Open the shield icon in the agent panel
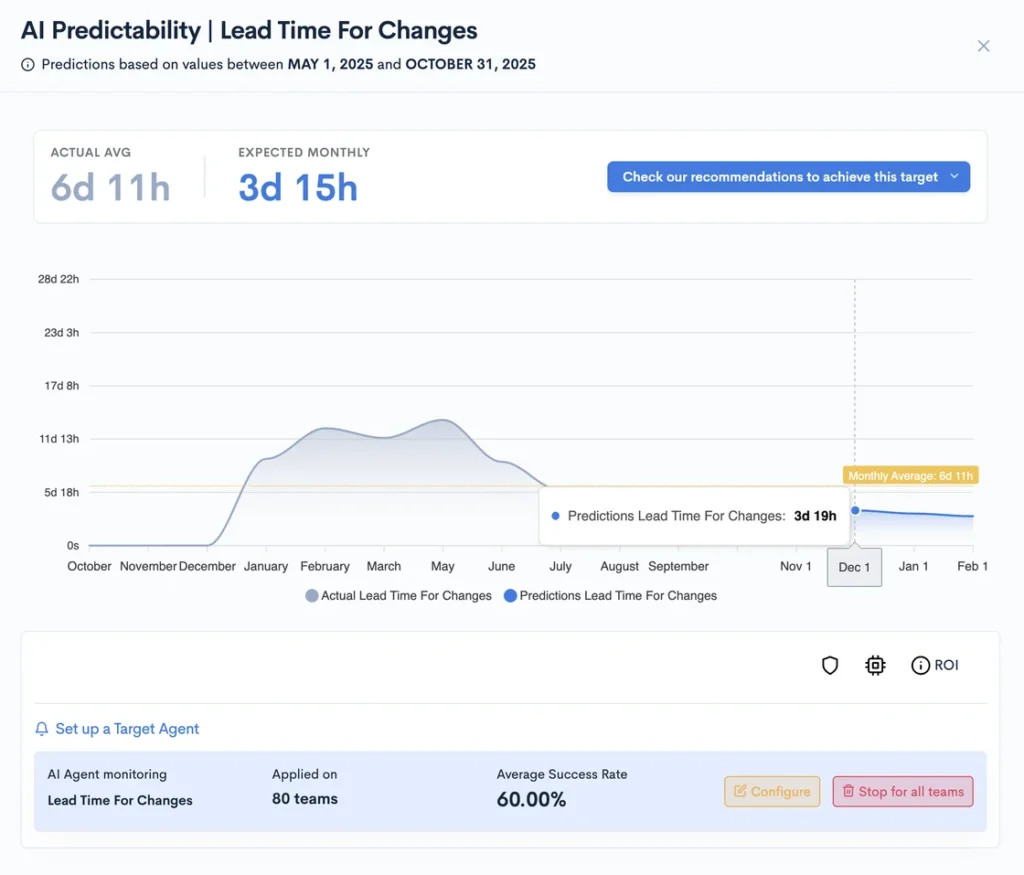Viewport: 1024px width, 875px height. 829,665
